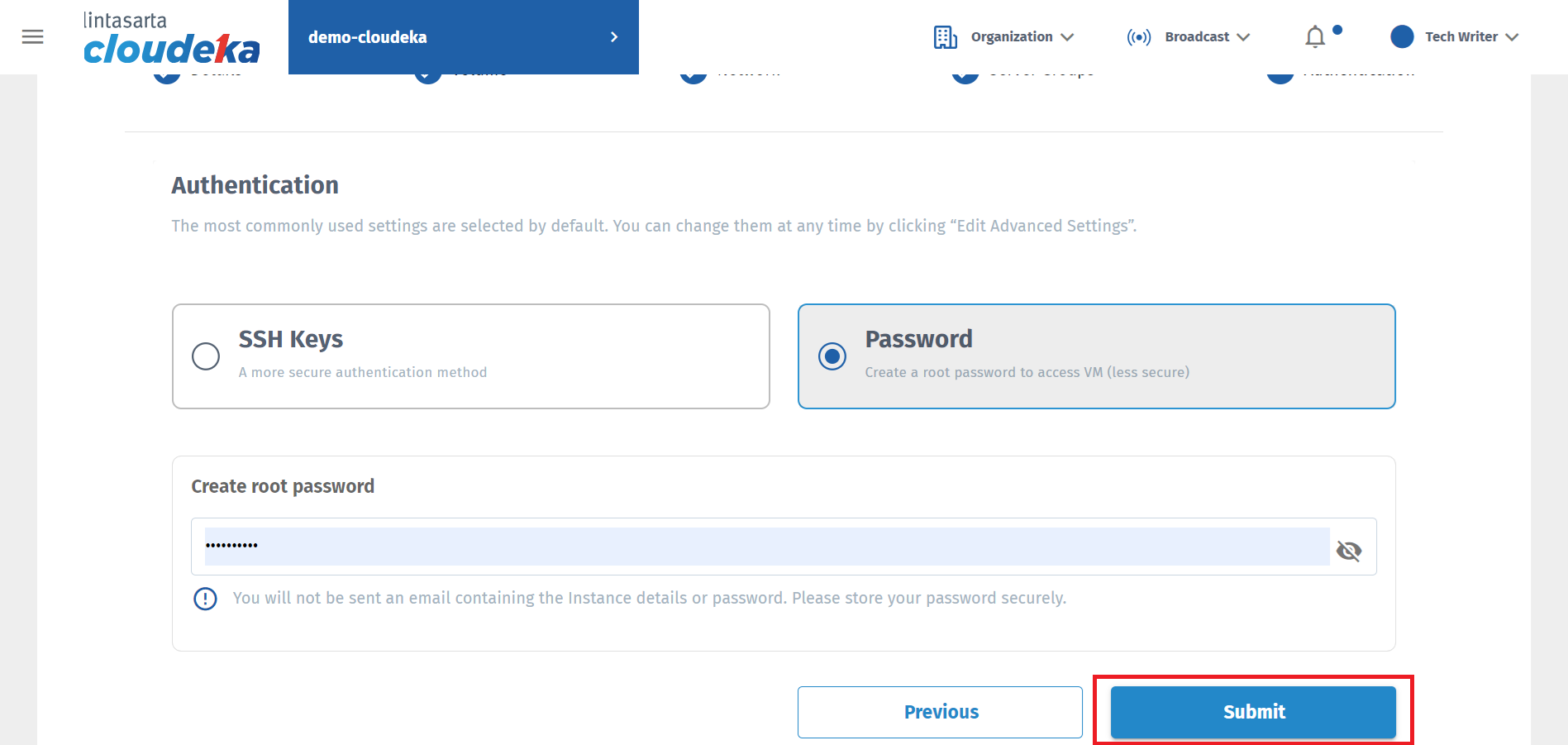
Task: Select the SSH Keys radio button
Action: [x=206, y=356]
